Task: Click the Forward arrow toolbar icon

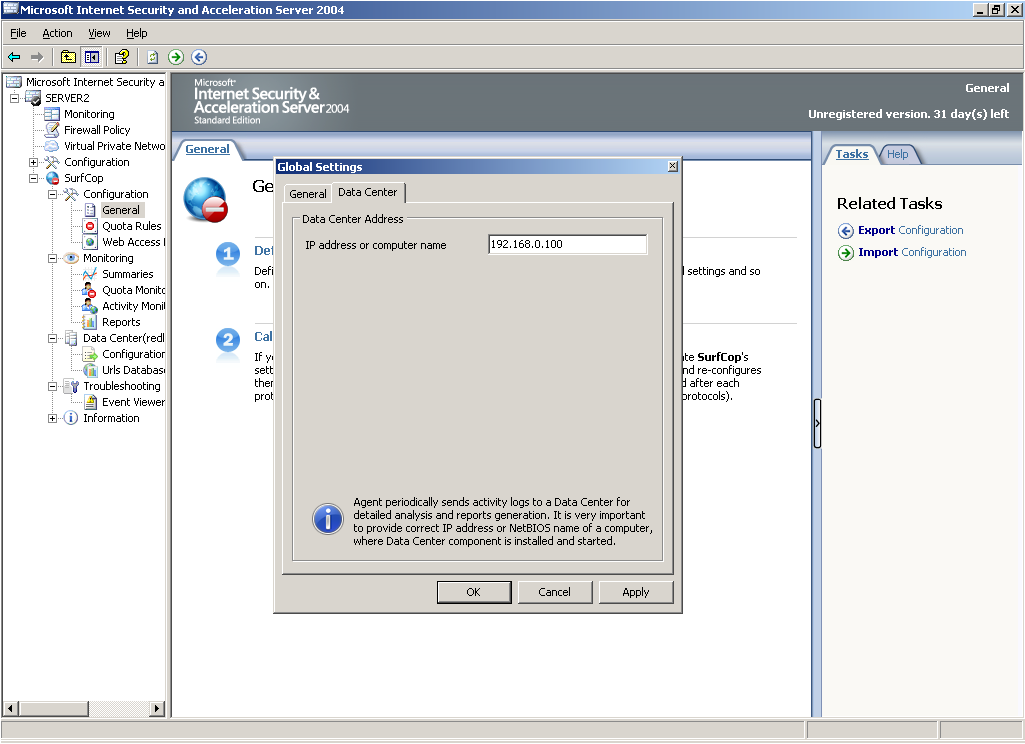Action: click(37, 58)
